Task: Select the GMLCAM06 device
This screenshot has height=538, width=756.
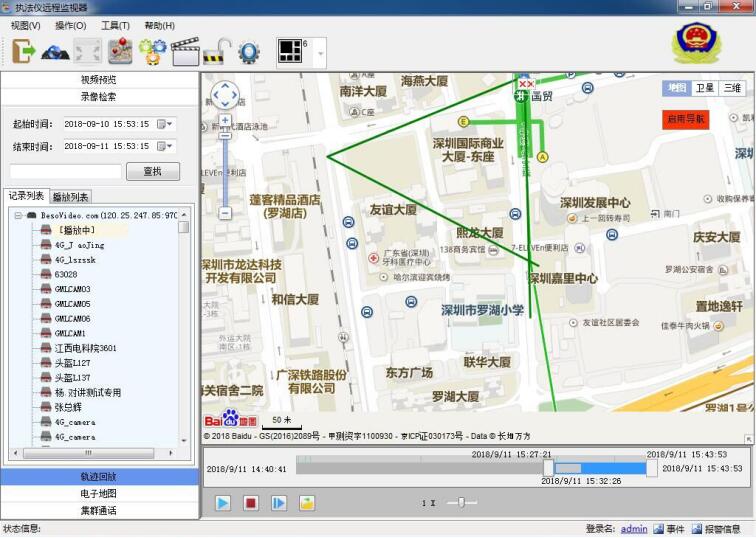Action: 72,319
